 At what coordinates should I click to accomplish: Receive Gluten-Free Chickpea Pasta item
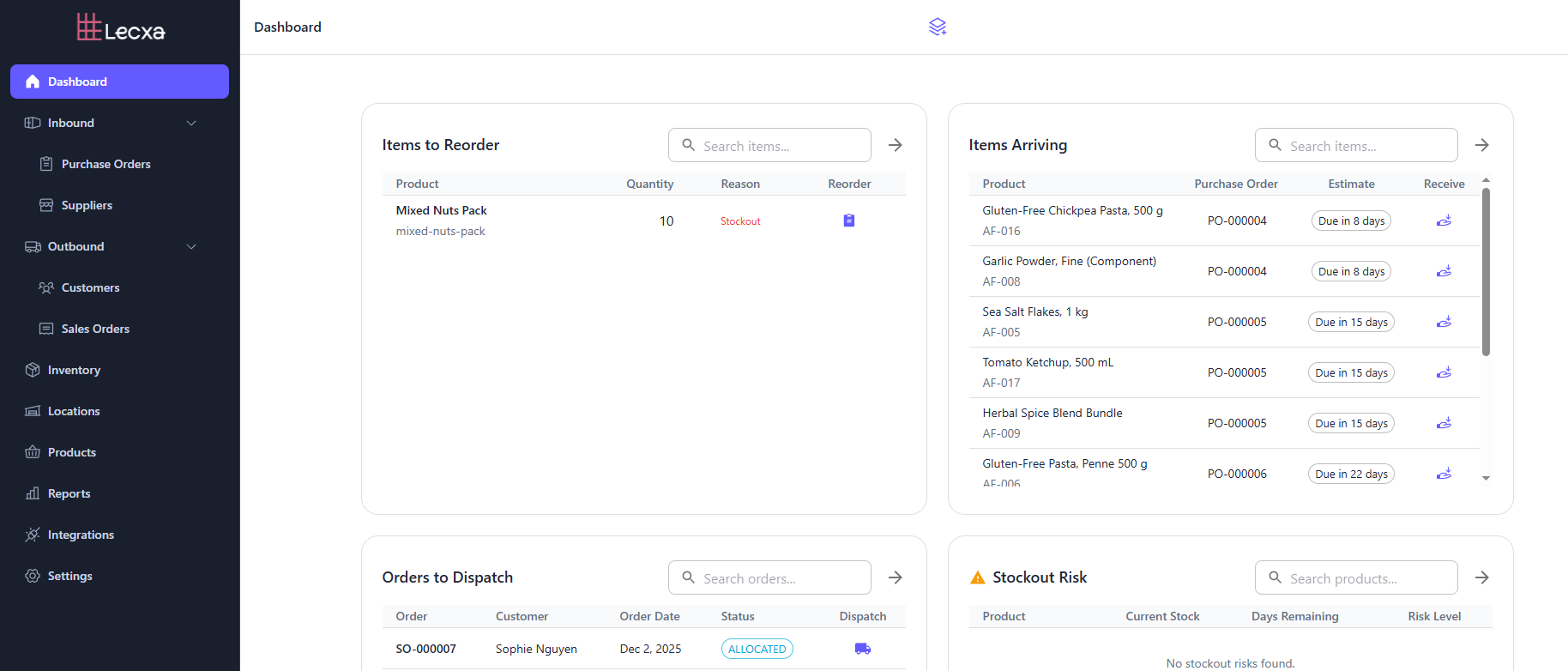[1444, 221]
